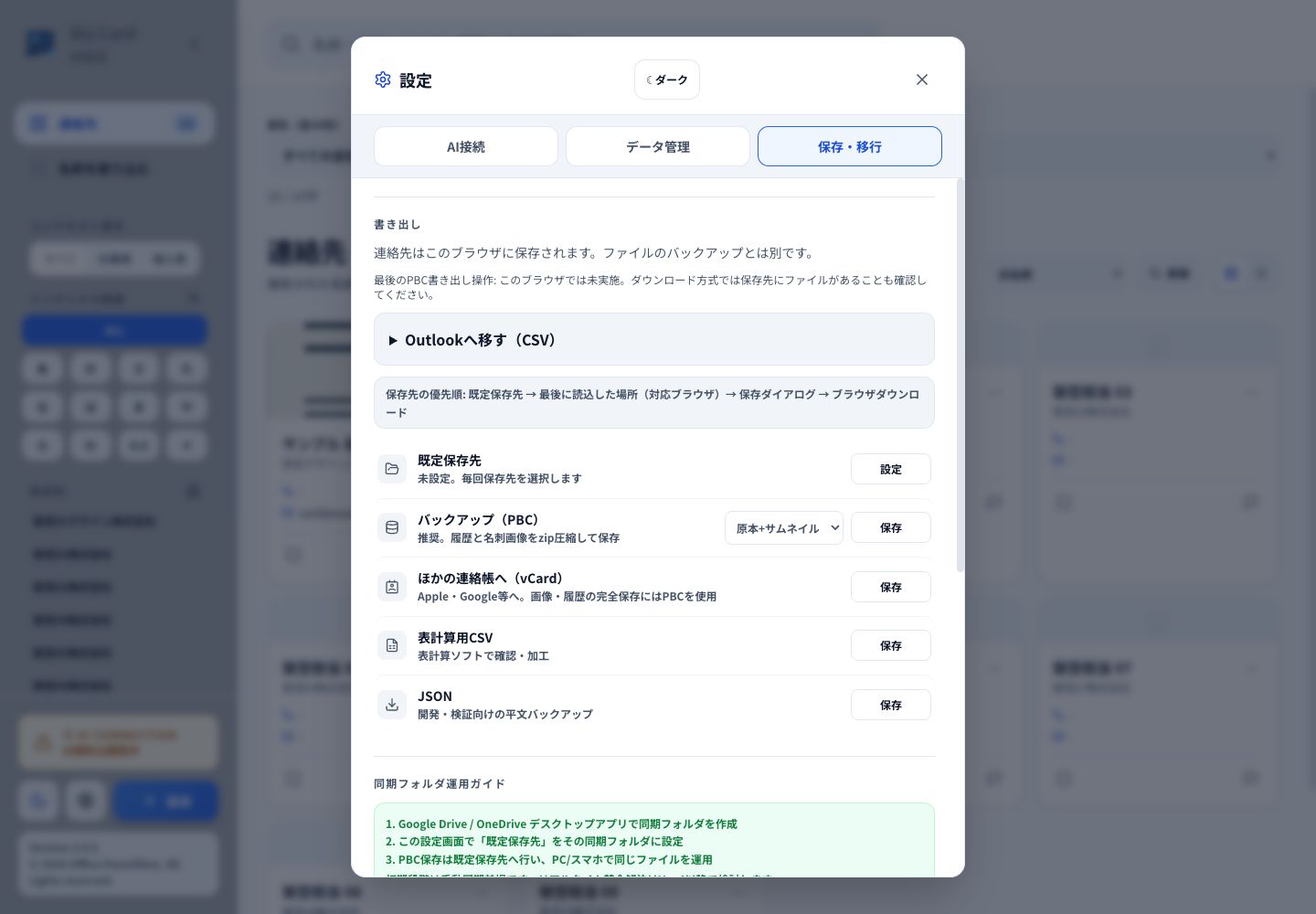Screen dimensions: 1316x914
Task: Click the document icon for 表計算用CSV
Action: click(392, 645)
